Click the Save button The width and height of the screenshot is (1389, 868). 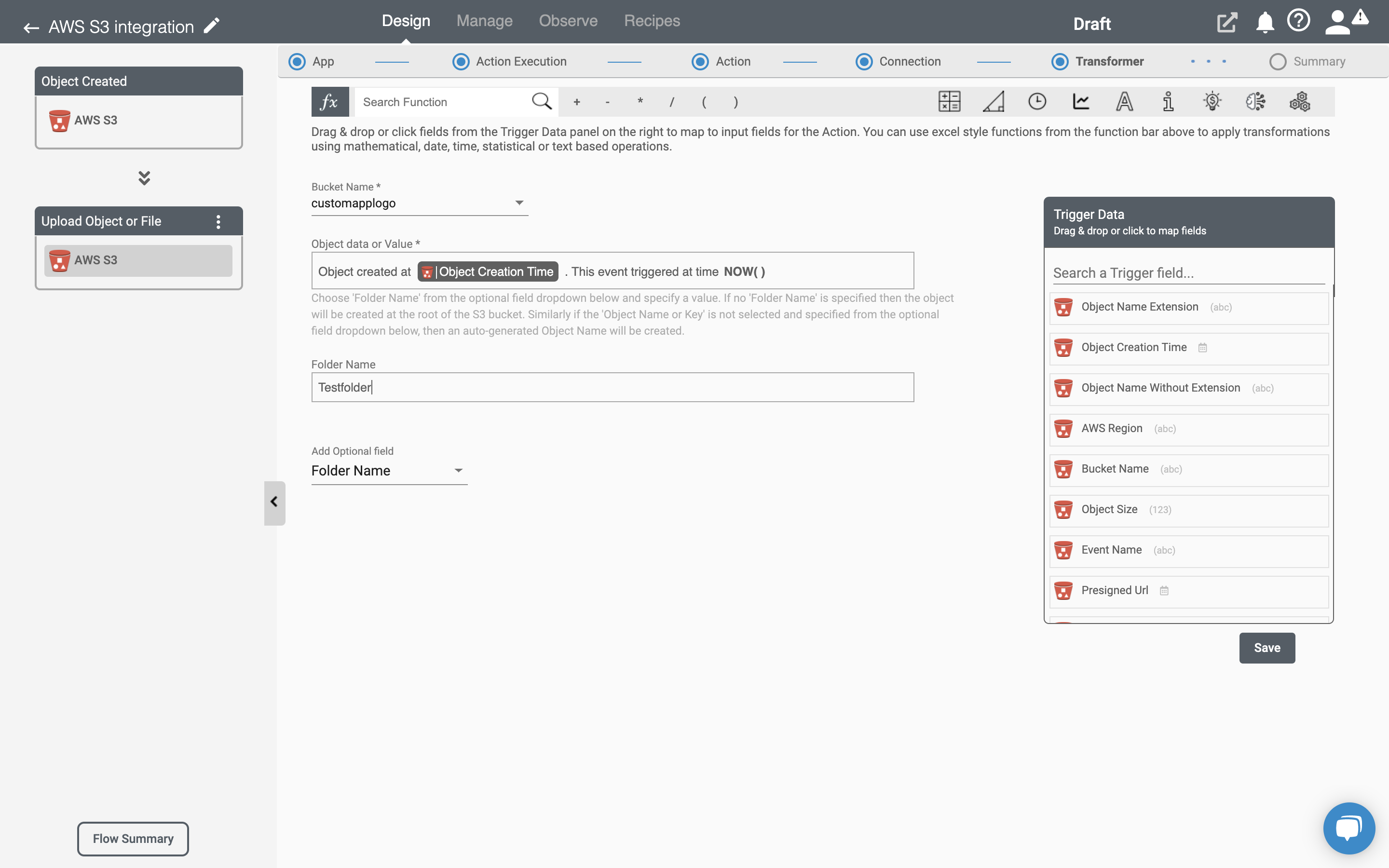click(x=1267, y=648)
